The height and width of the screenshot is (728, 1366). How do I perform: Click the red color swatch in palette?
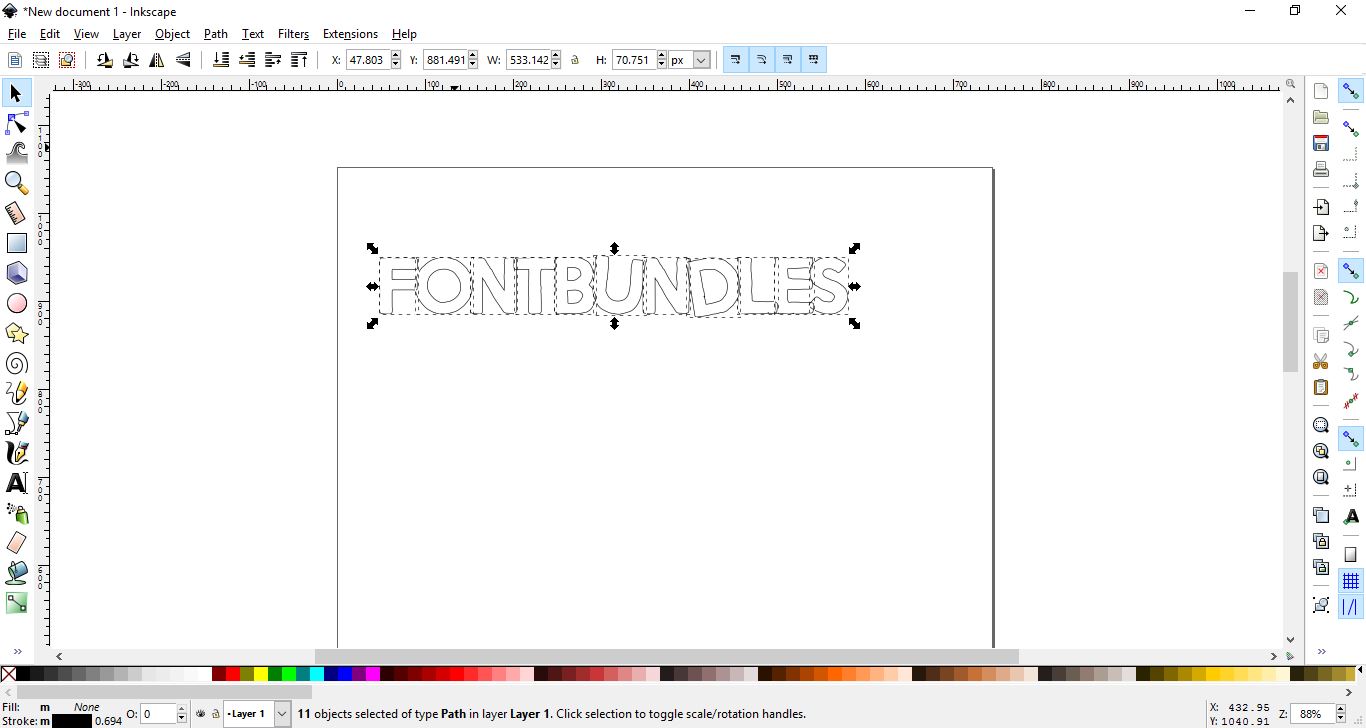233,674
